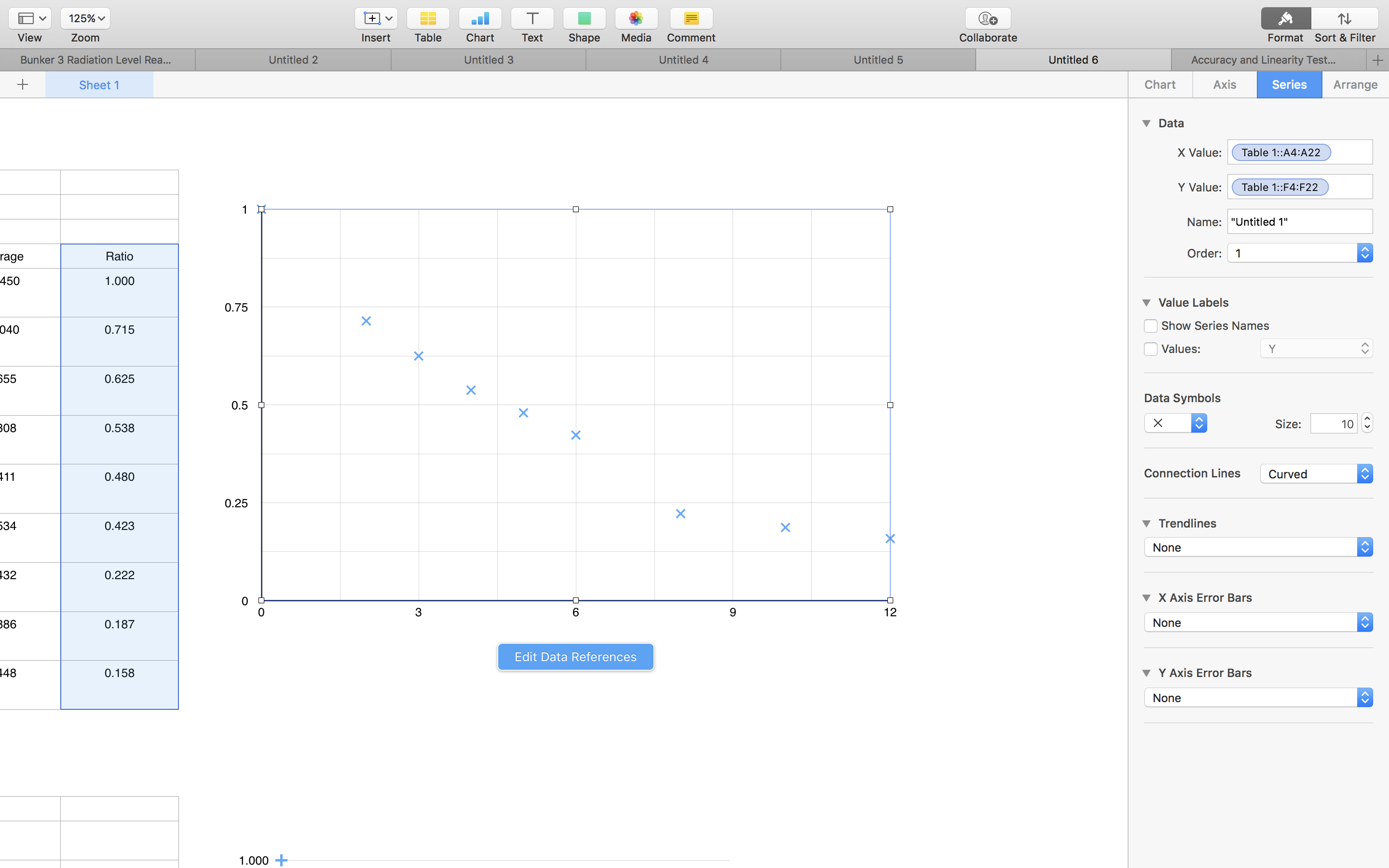
Task: Click the Table toolbar icon
Action: point(428,19)
